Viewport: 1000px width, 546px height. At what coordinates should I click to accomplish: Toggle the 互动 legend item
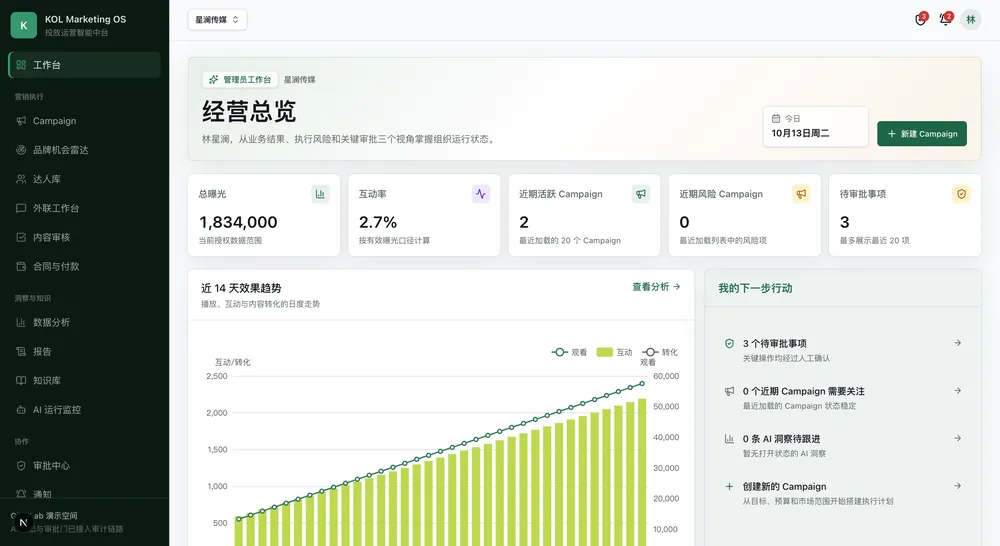[614, 352]
